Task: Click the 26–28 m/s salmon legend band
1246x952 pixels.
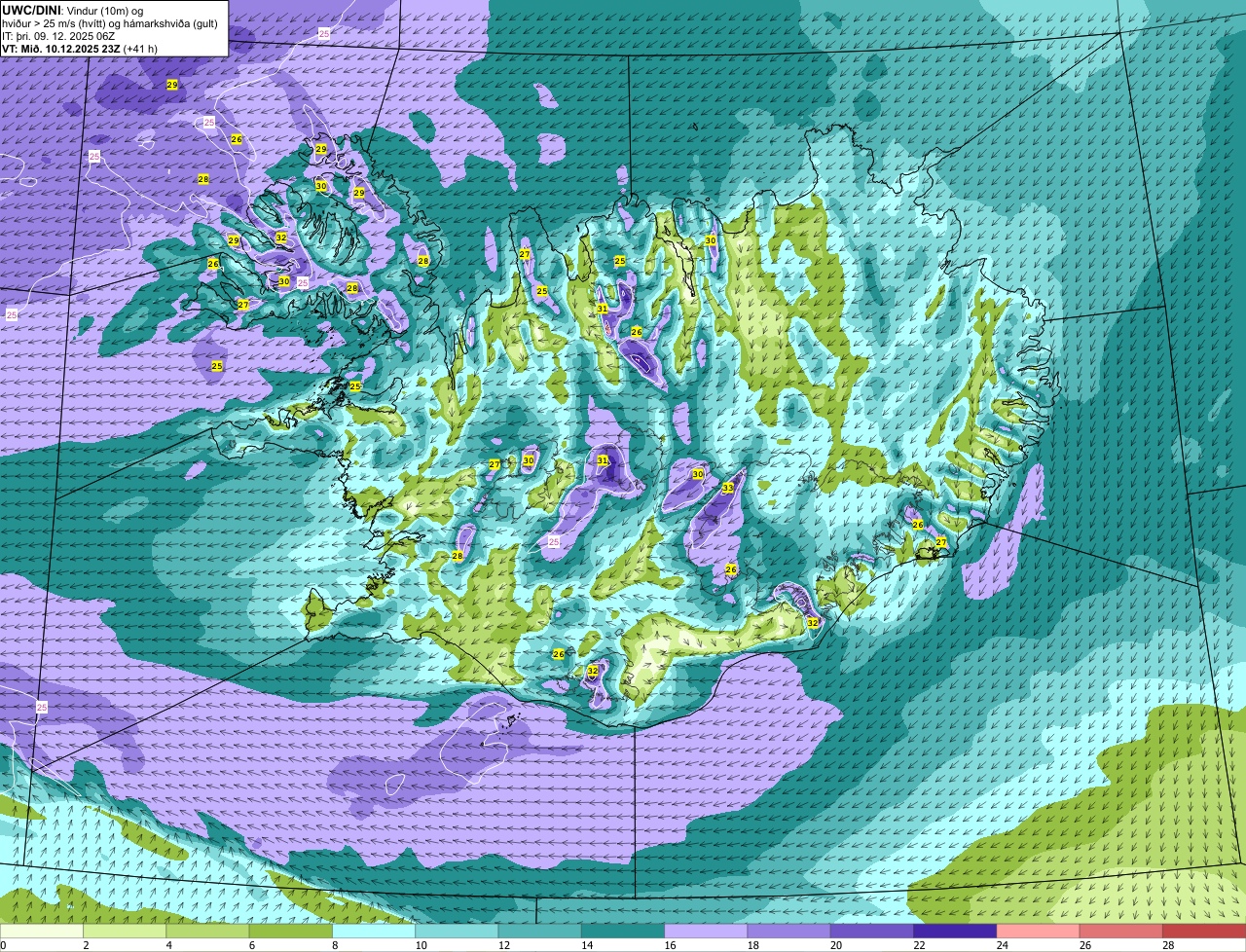Action: 1121,931
